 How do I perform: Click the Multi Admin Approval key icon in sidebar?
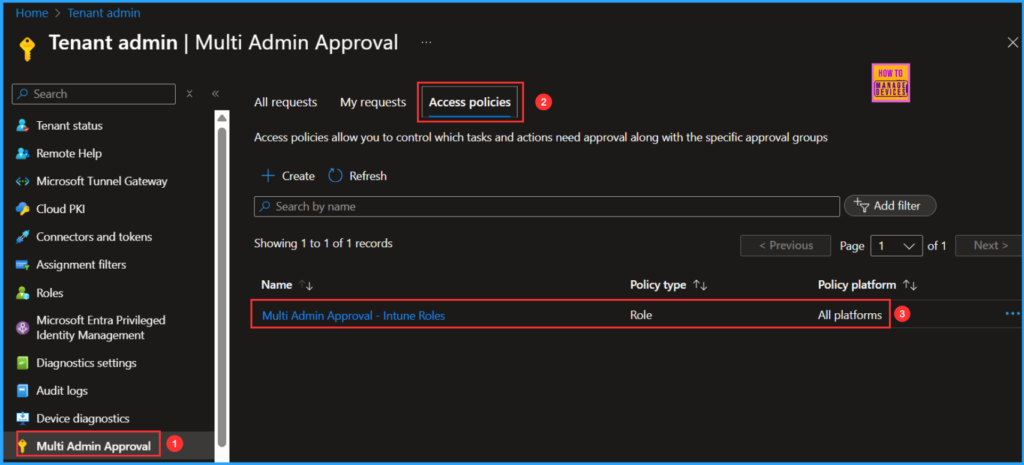click(24, 446)
